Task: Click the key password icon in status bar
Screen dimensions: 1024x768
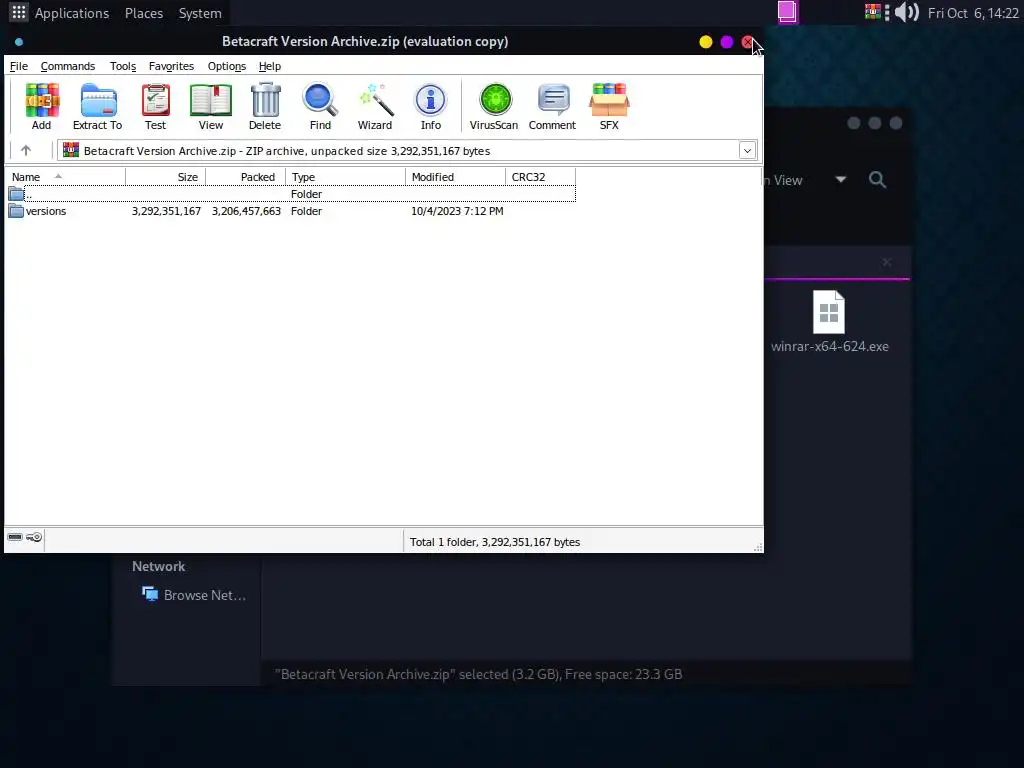Action: pos(34,537)
